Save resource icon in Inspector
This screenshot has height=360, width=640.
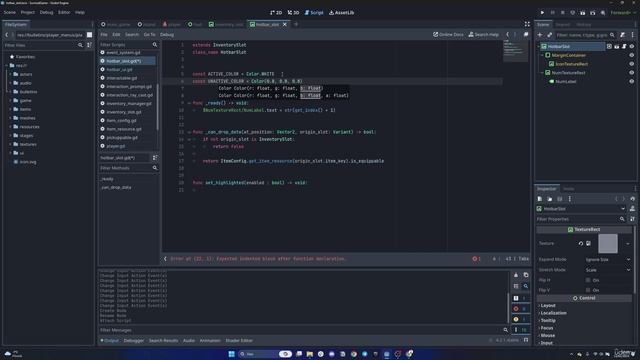(x=560, y=199)
